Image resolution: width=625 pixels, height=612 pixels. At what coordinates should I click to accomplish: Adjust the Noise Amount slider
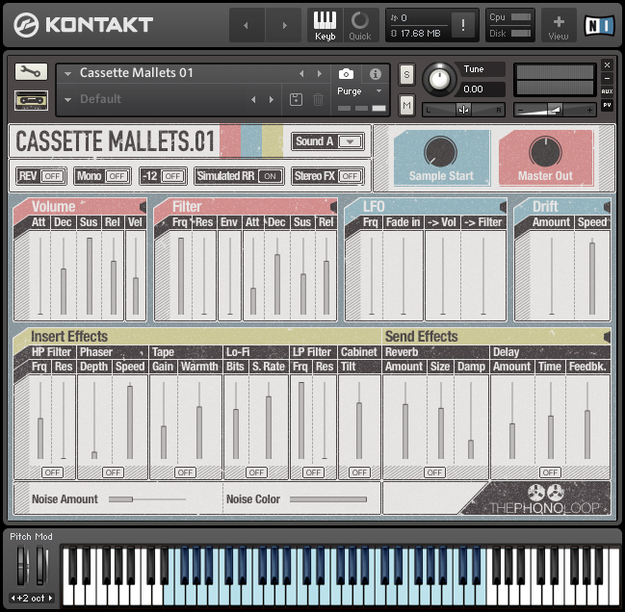pos(147,499)
